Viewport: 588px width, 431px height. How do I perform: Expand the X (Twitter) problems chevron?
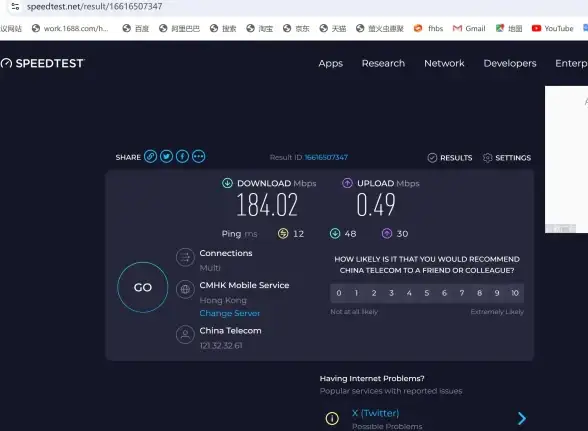pos(522,418)
